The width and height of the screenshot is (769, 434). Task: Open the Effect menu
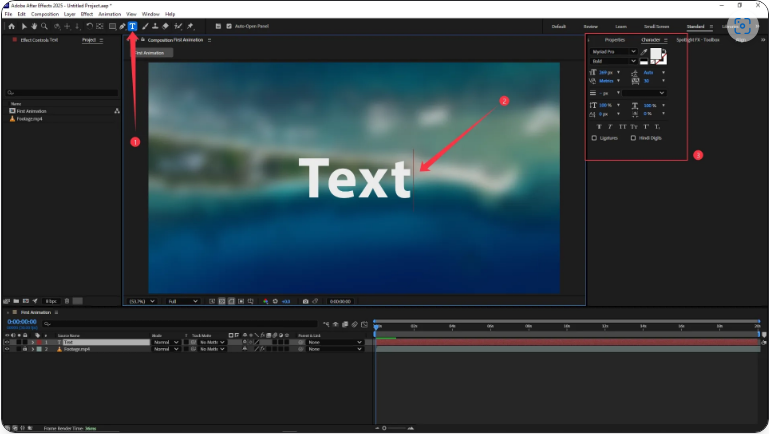87,14
